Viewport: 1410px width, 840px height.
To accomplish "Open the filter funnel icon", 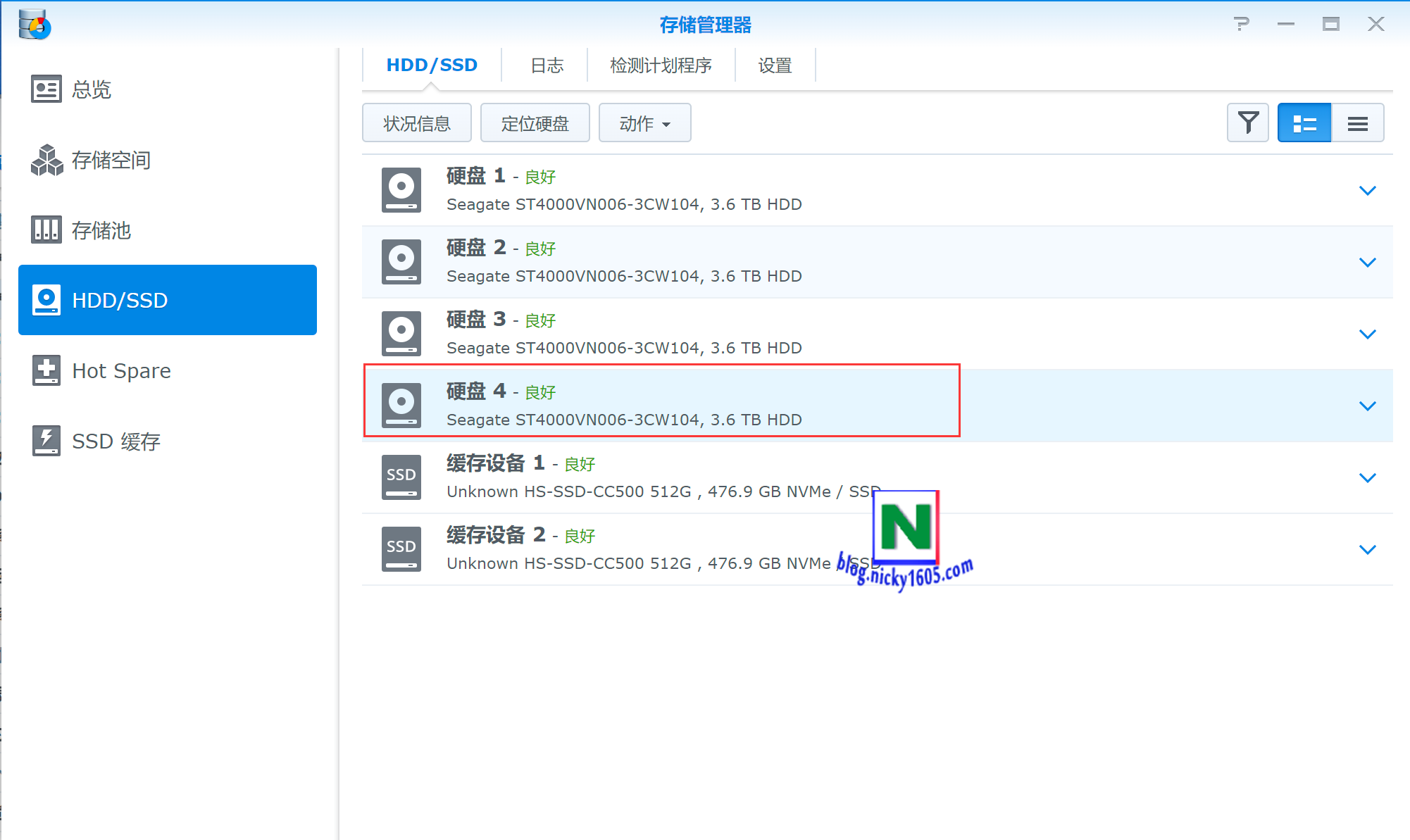I will 1248,123.
